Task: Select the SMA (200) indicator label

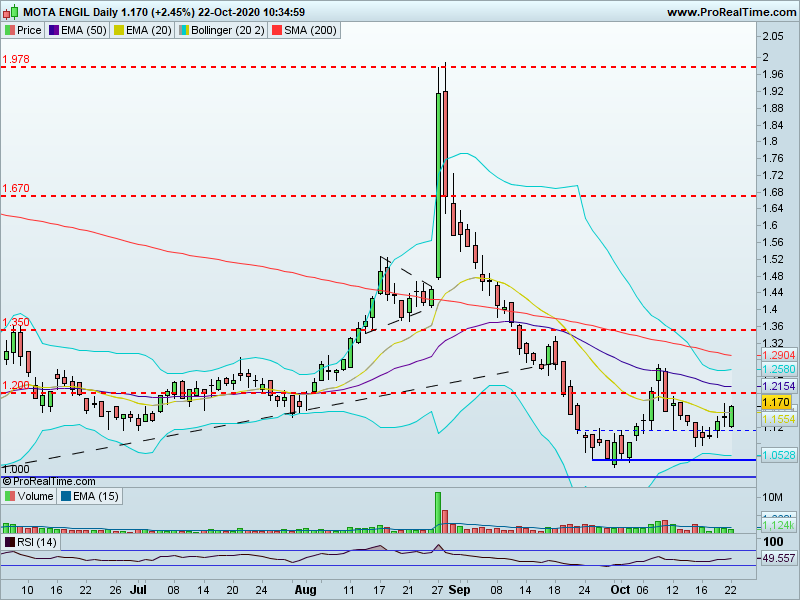Action: pyautogui.click(x=305, y=30)
